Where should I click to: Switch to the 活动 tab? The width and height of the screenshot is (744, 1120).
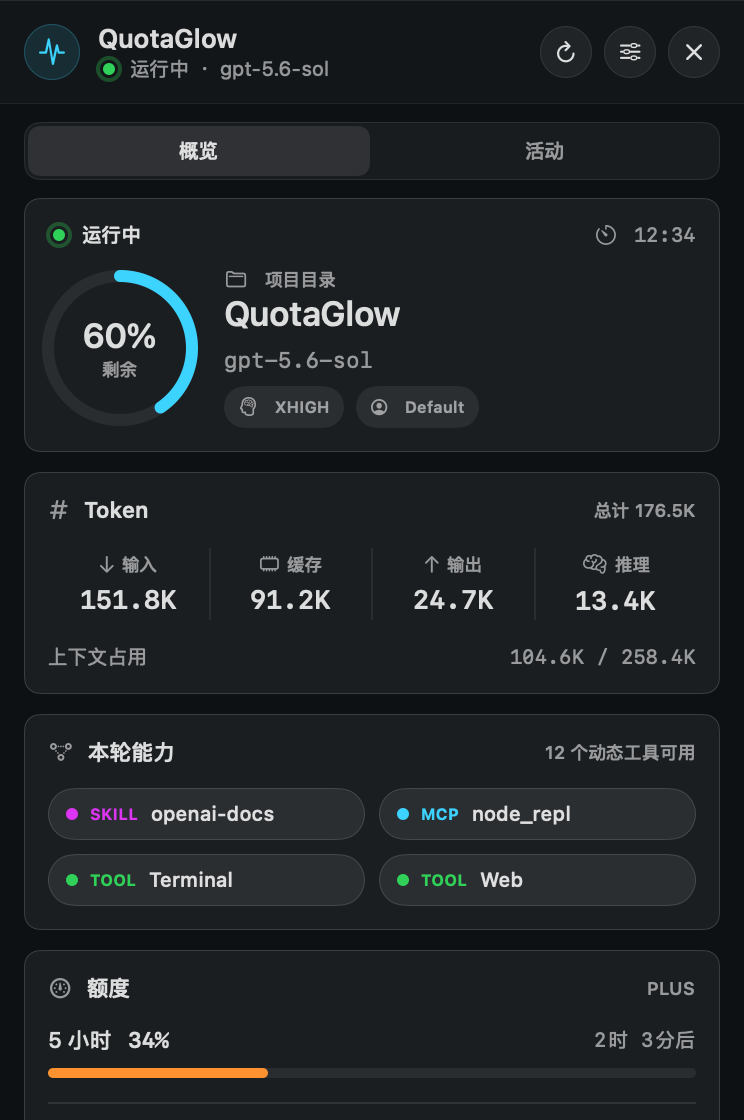[x=544, y=151]
